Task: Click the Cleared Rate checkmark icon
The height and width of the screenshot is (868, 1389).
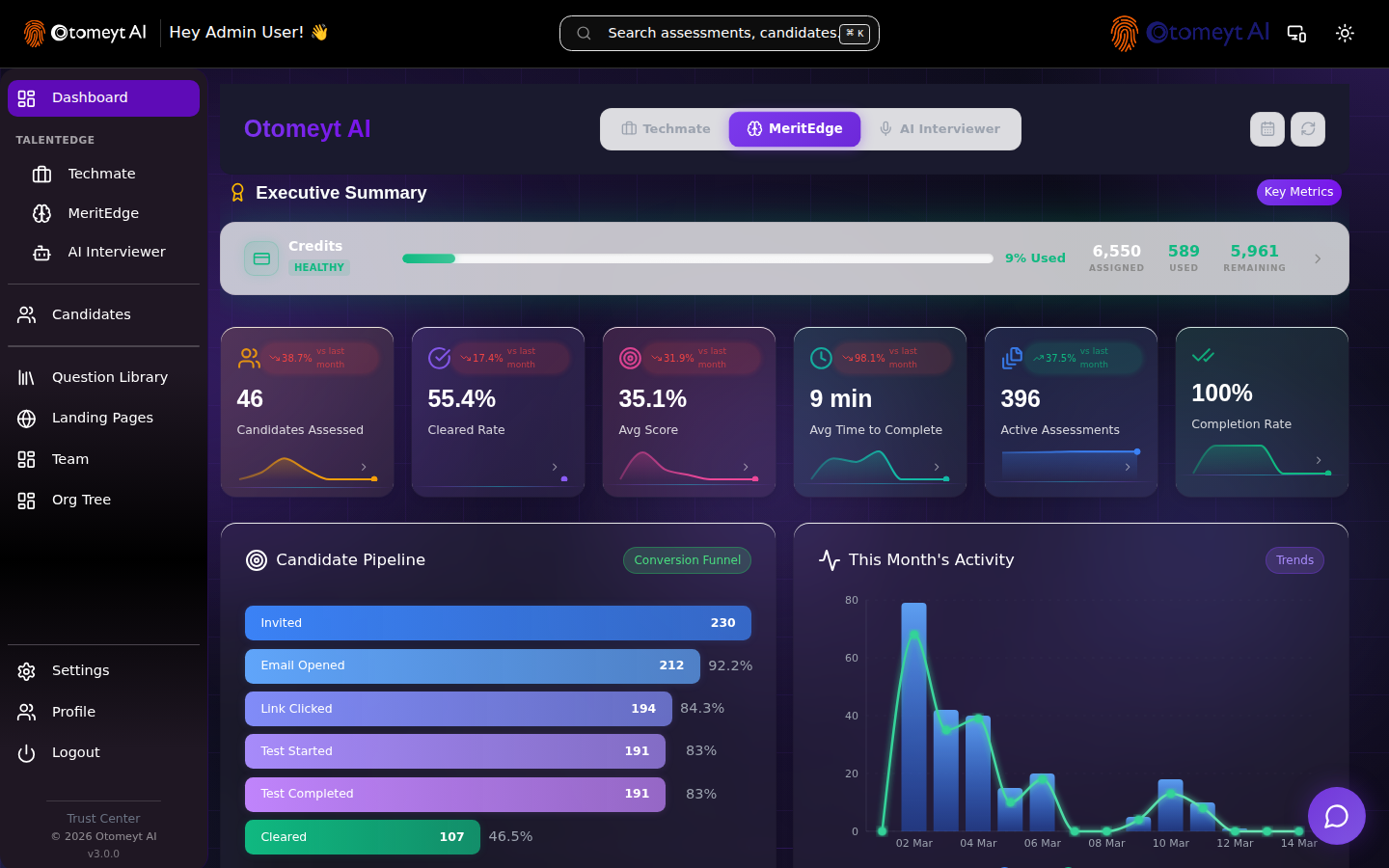Action: click(440, 358)
